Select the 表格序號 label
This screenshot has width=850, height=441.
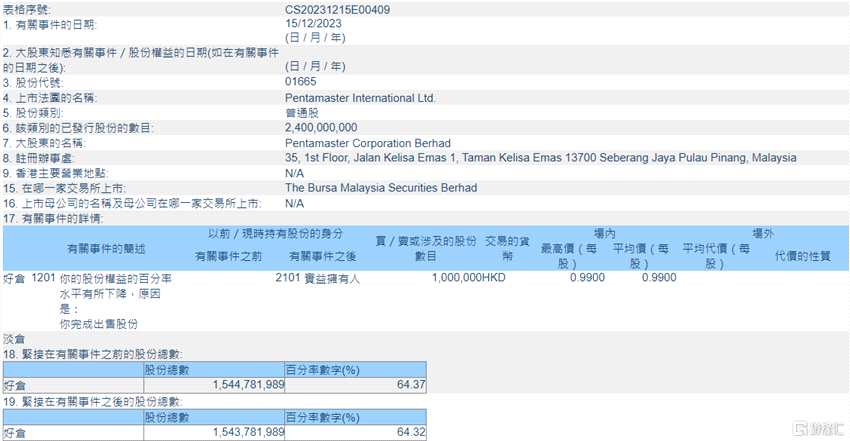coord(25,10)
